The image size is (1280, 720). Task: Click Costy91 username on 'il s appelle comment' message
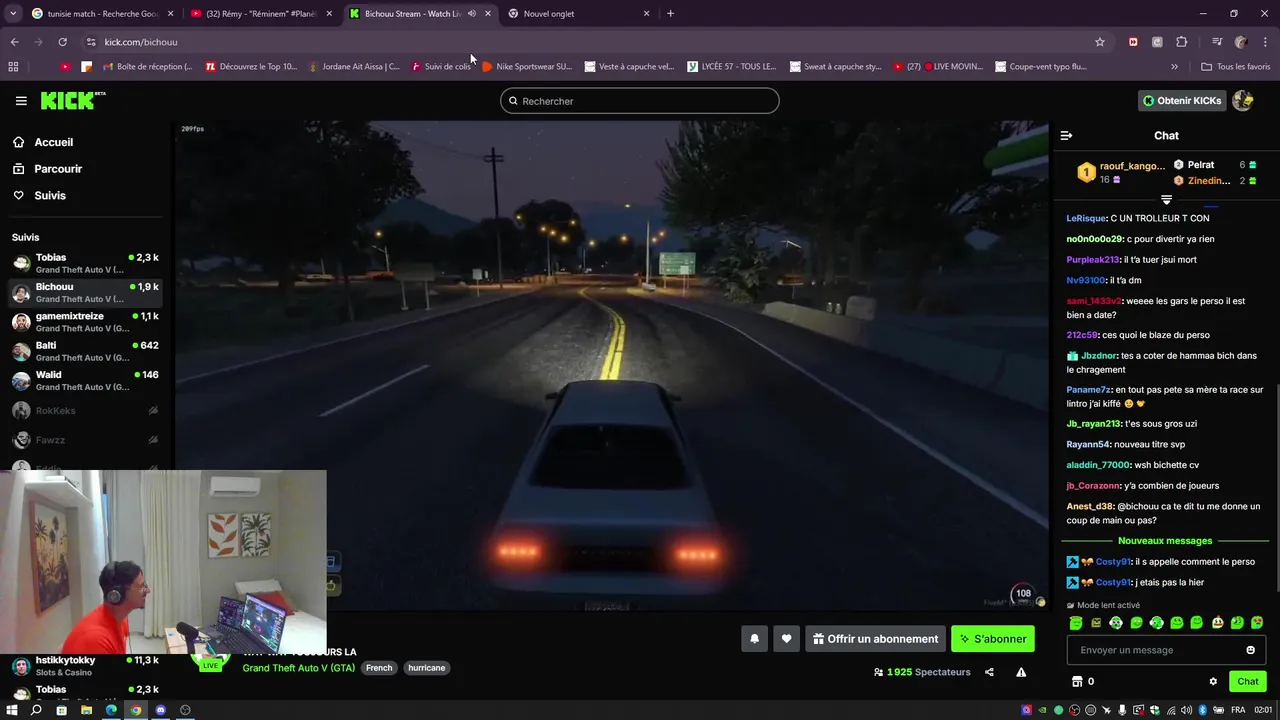1112,562
